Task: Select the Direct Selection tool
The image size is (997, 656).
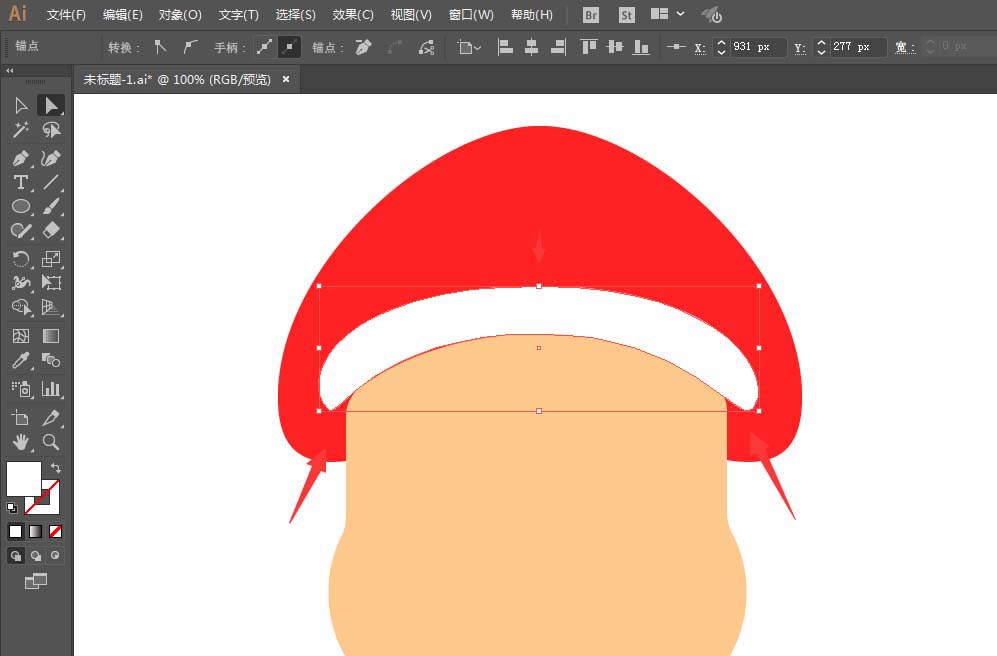Action: pyautogui.click(x=51, y=106)
